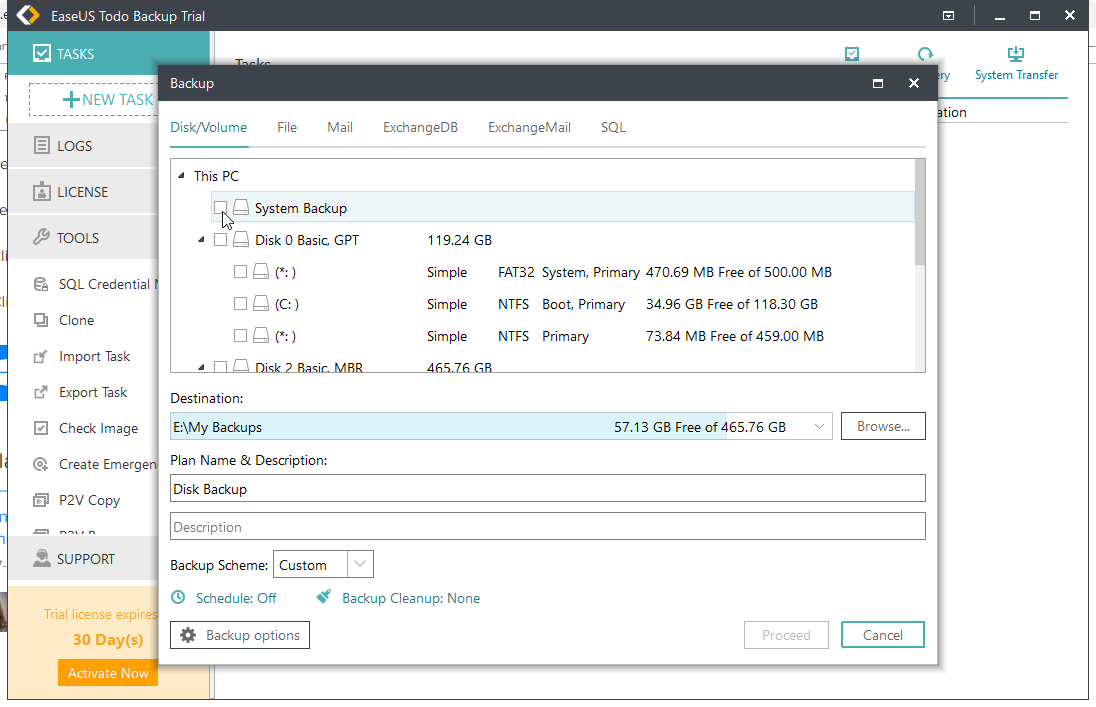This screenshot has height=707, width=1096.
Task: Click the SQL Credential tool icon
Action: [41, 284]
